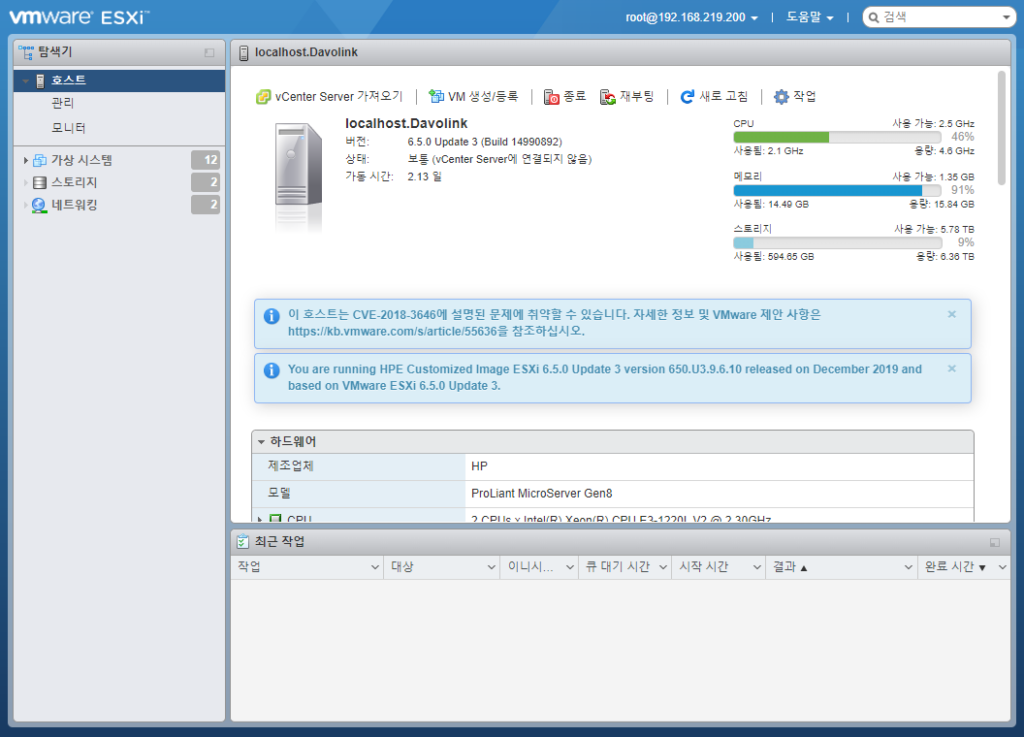This screenshot has width=1024, height=737.
Task: Click the 종료 shutdown icon
Action: (551, 97)
